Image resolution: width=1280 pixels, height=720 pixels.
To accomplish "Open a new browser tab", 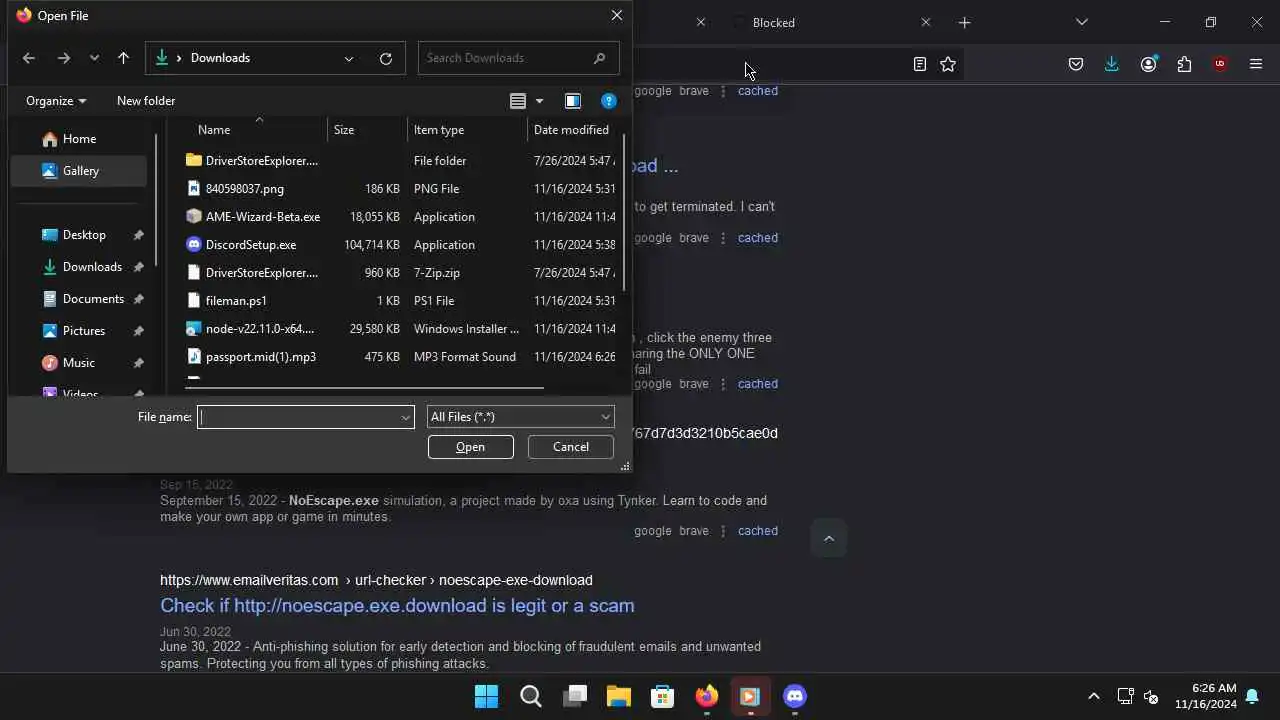I will point(964,22).
